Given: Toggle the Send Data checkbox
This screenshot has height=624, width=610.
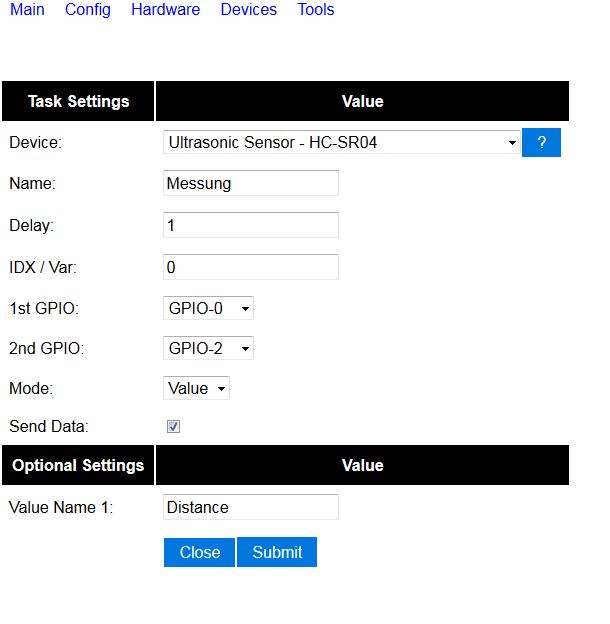Looking at the screenshot, I should (173, 427).
